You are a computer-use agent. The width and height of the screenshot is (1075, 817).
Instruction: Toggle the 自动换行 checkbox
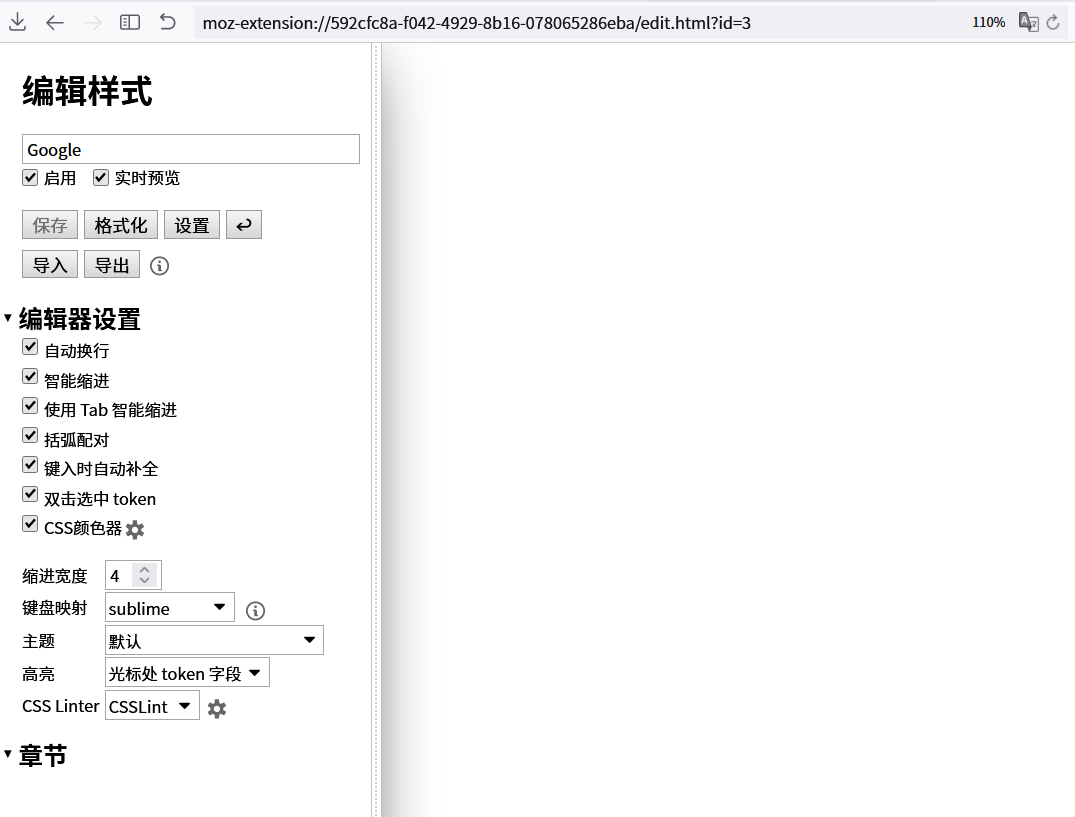[30, 347]
